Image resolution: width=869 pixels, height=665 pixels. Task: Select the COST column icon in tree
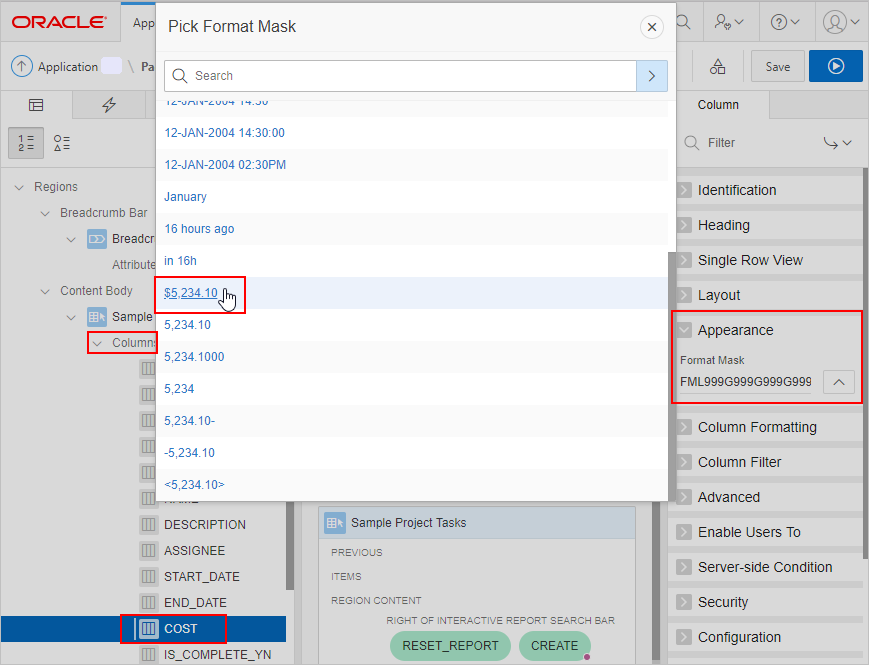146,628
